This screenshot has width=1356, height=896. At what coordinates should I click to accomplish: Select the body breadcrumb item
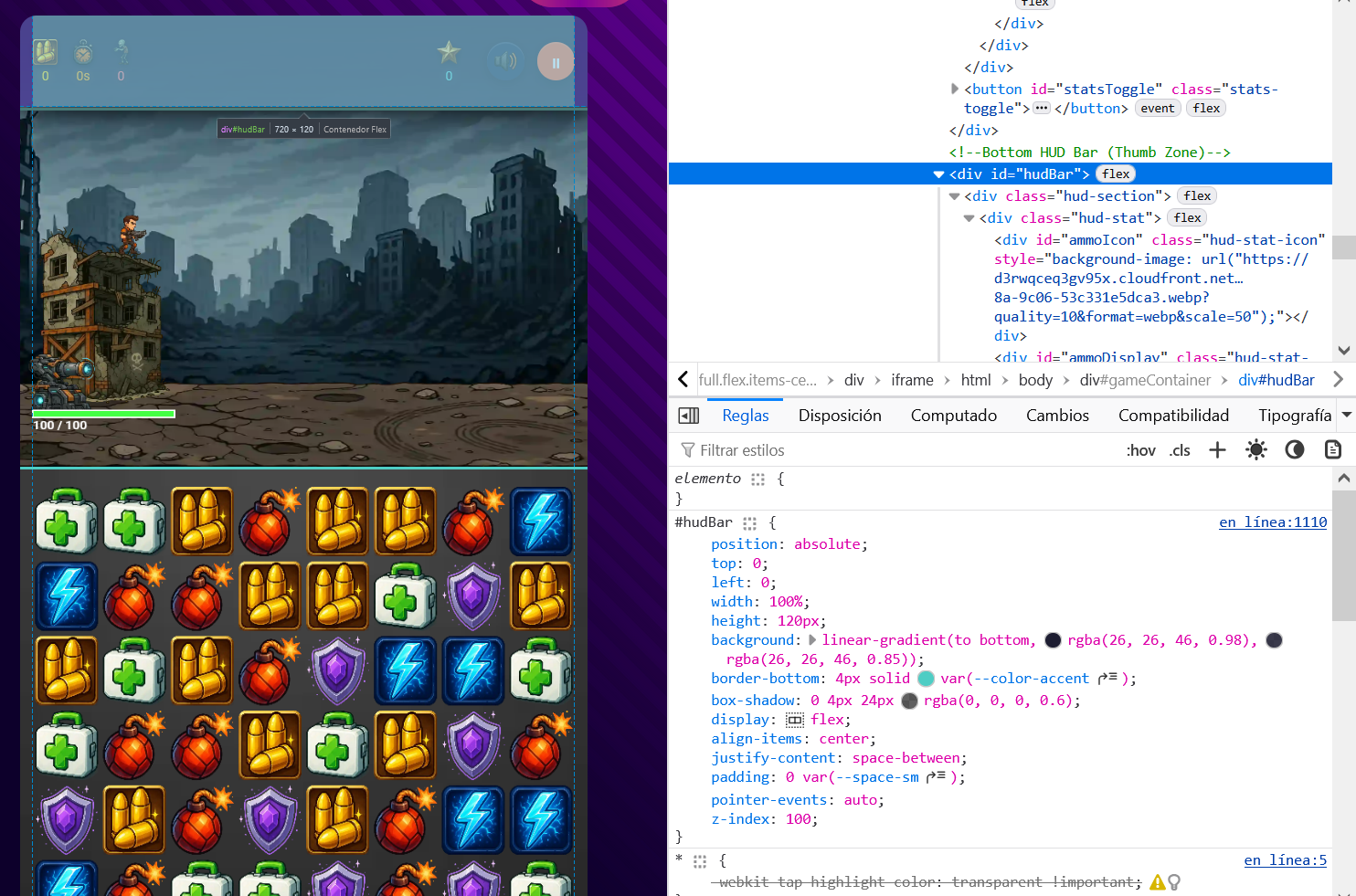tap(1035, 380)
